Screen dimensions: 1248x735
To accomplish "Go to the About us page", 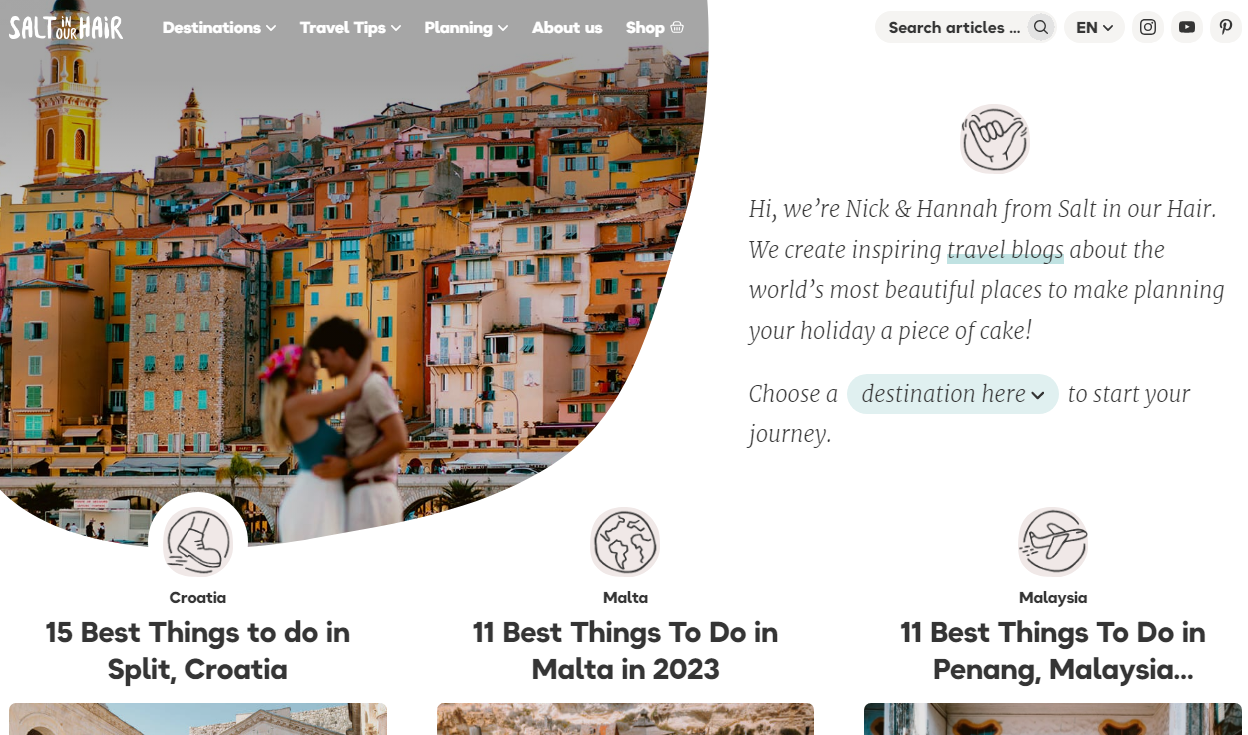I will pyautogui.click(x=567, y=28).
